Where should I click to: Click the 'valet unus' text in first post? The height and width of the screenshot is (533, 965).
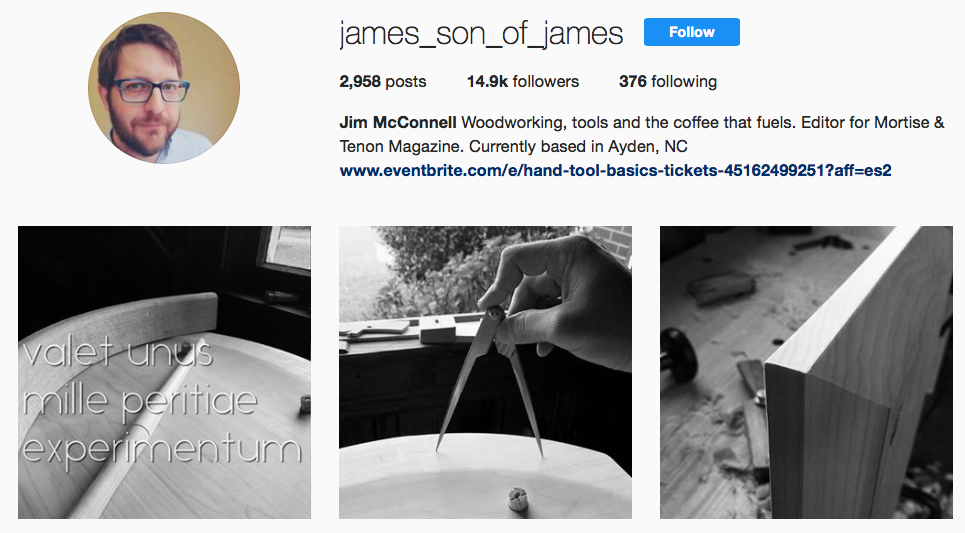pos(118,352)
